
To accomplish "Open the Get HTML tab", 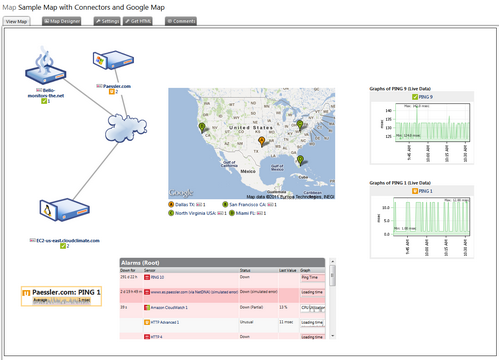I will [x=138, y=21].
